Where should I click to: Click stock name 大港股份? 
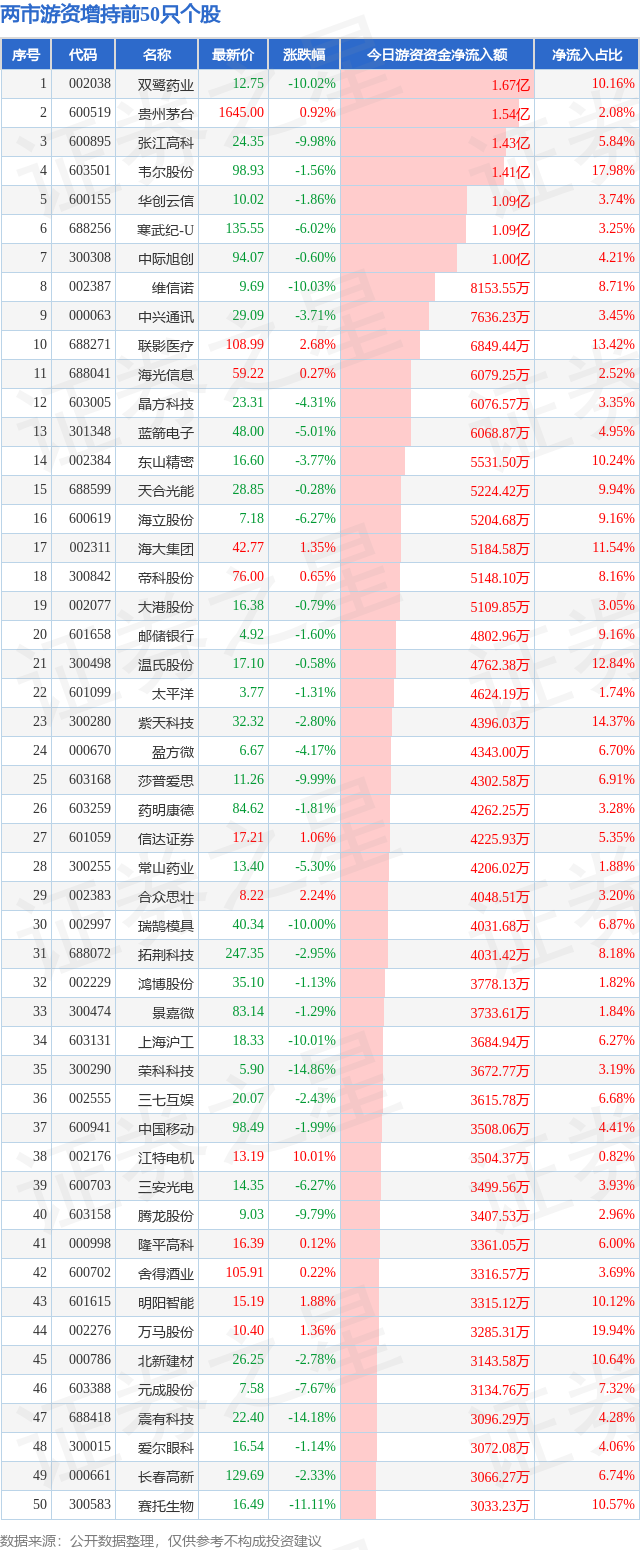pyautogui.click(x=166, y=606)
